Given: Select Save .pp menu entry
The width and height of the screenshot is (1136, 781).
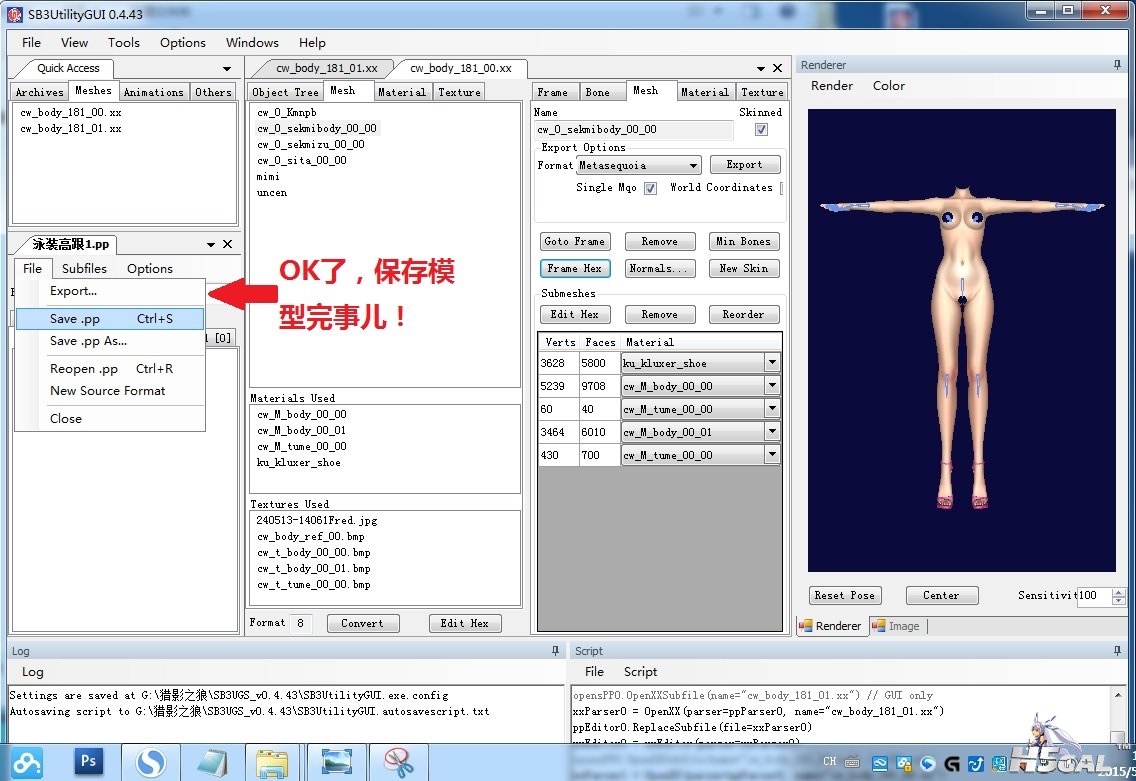Looking at the screenshot, I should click(110, 319).
